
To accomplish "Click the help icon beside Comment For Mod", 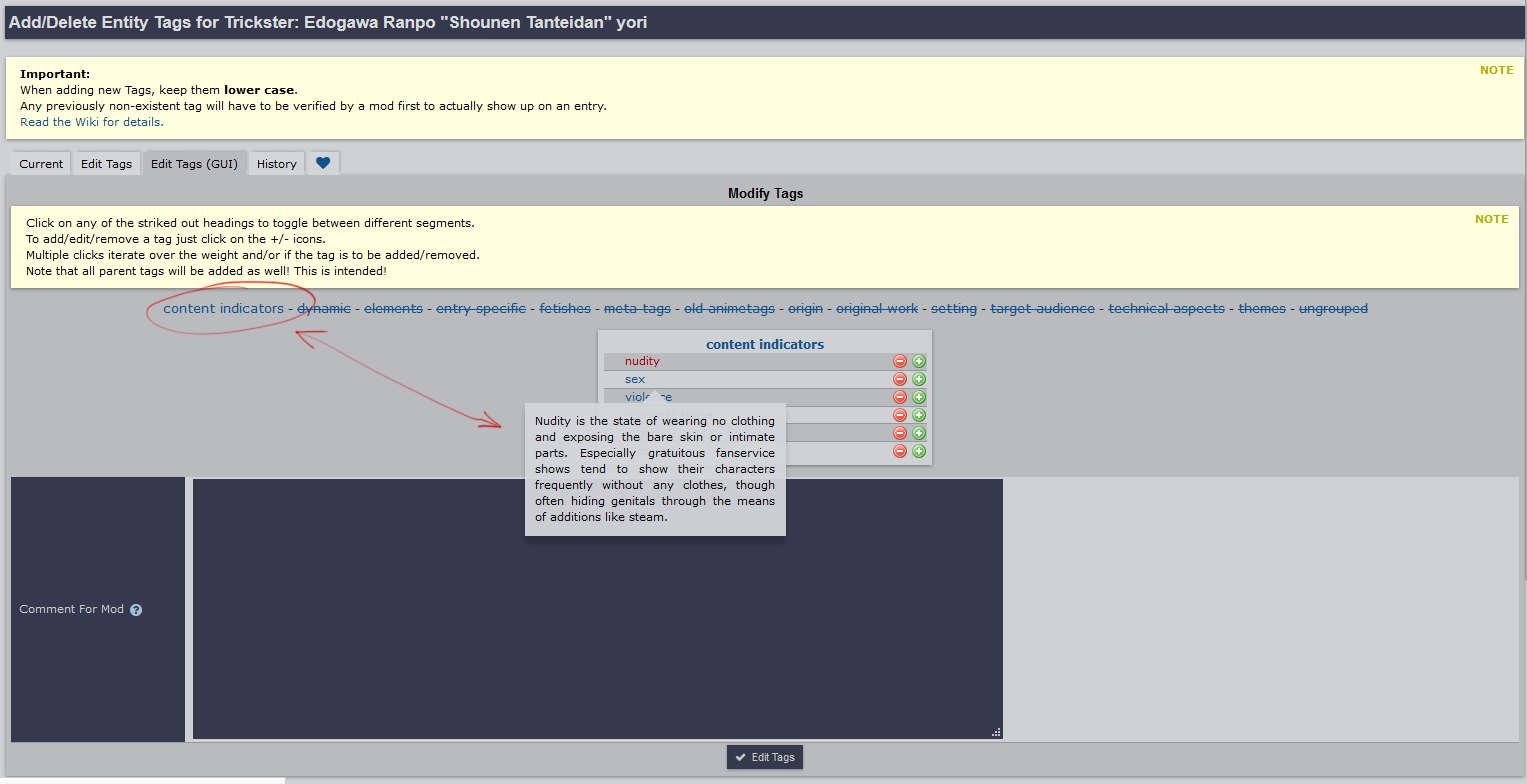I will 136,610.
